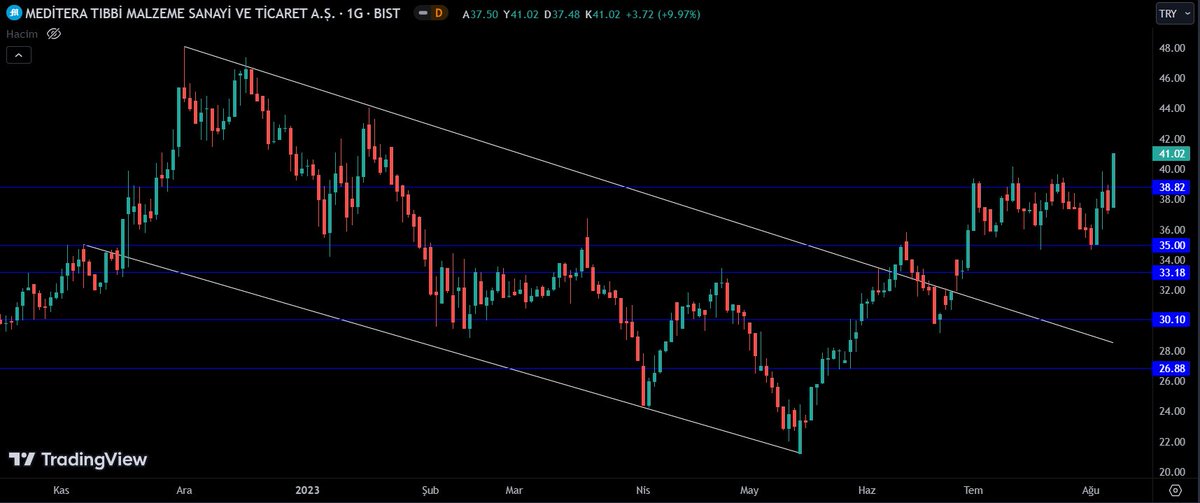This screenshot has width=1200, height=503.
Task: Click the 24.00 price axis label
Action: pyautogui.click(x=1170, y=411)
